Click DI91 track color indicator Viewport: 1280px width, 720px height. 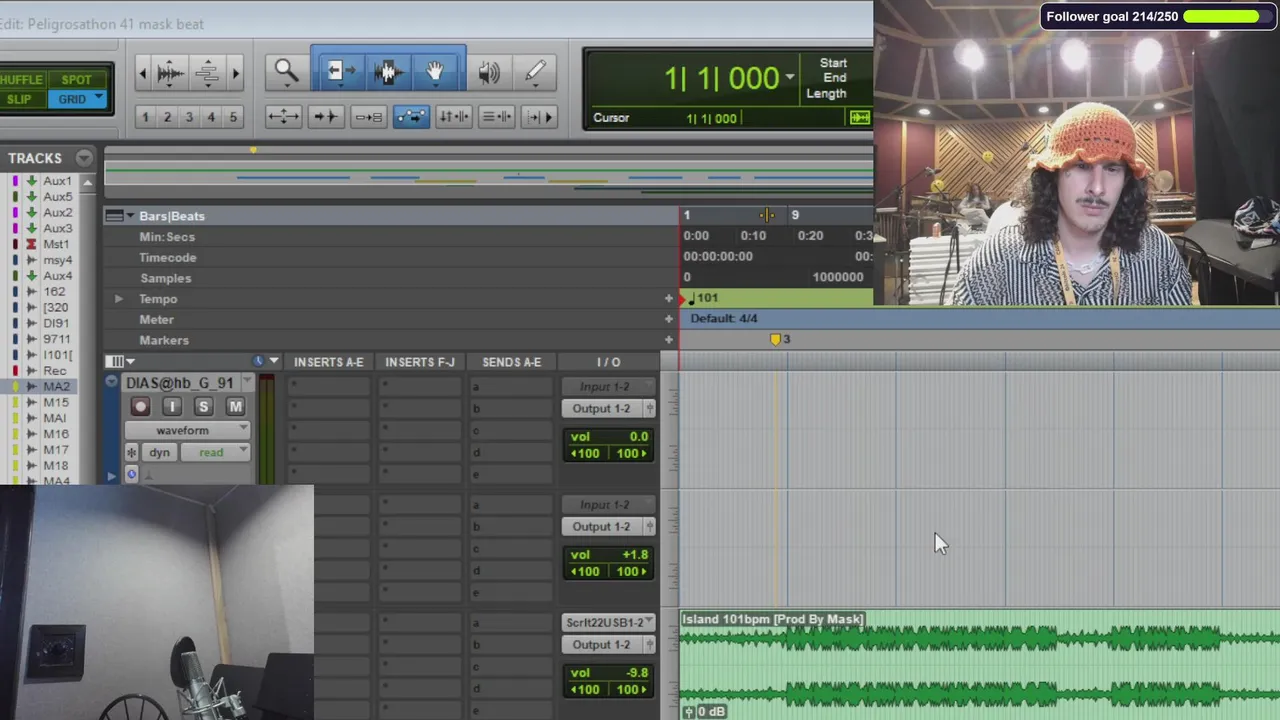15,323
